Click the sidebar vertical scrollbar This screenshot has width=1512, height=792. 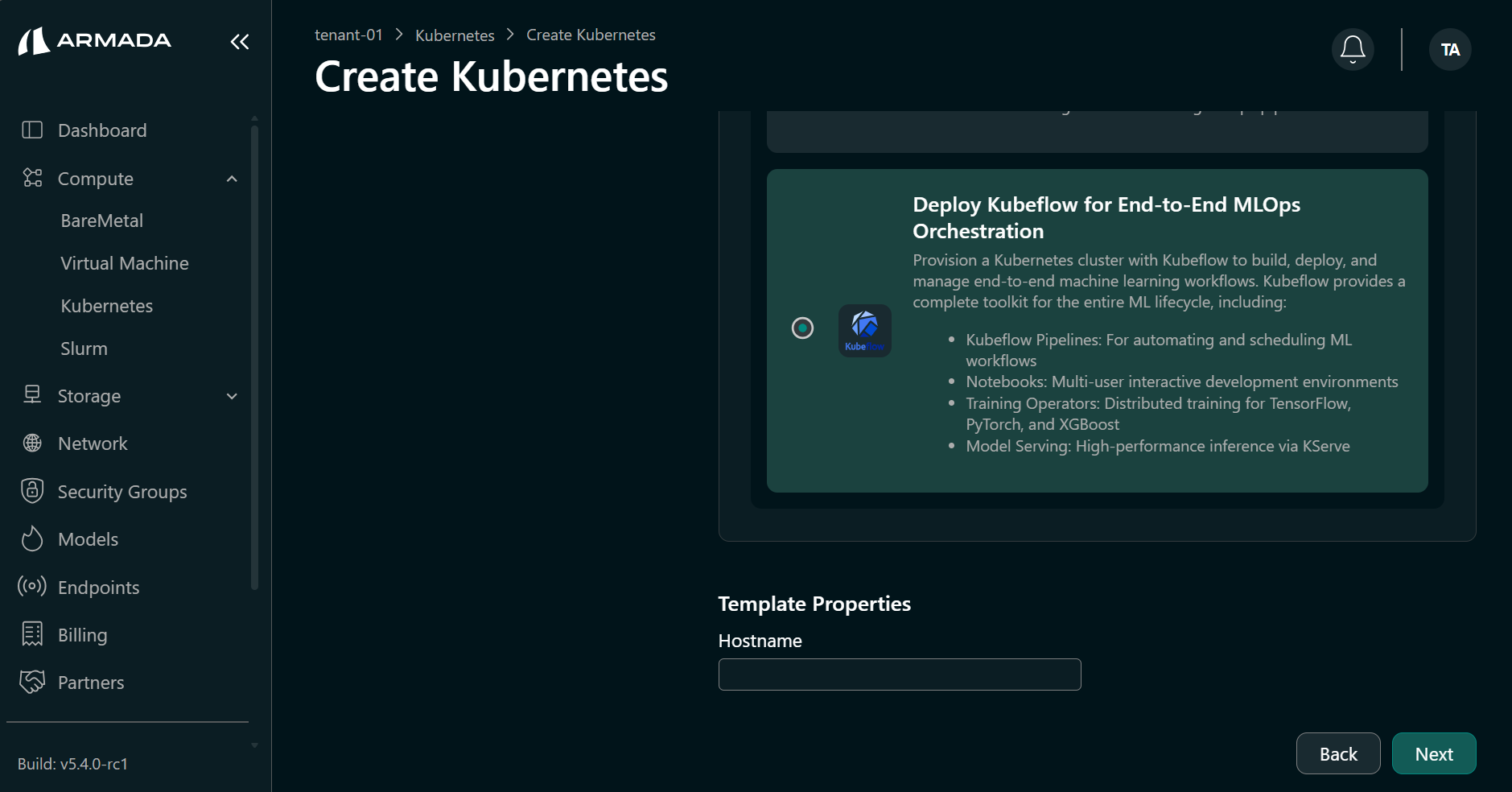pyautogui.click(x=254, y=358)
